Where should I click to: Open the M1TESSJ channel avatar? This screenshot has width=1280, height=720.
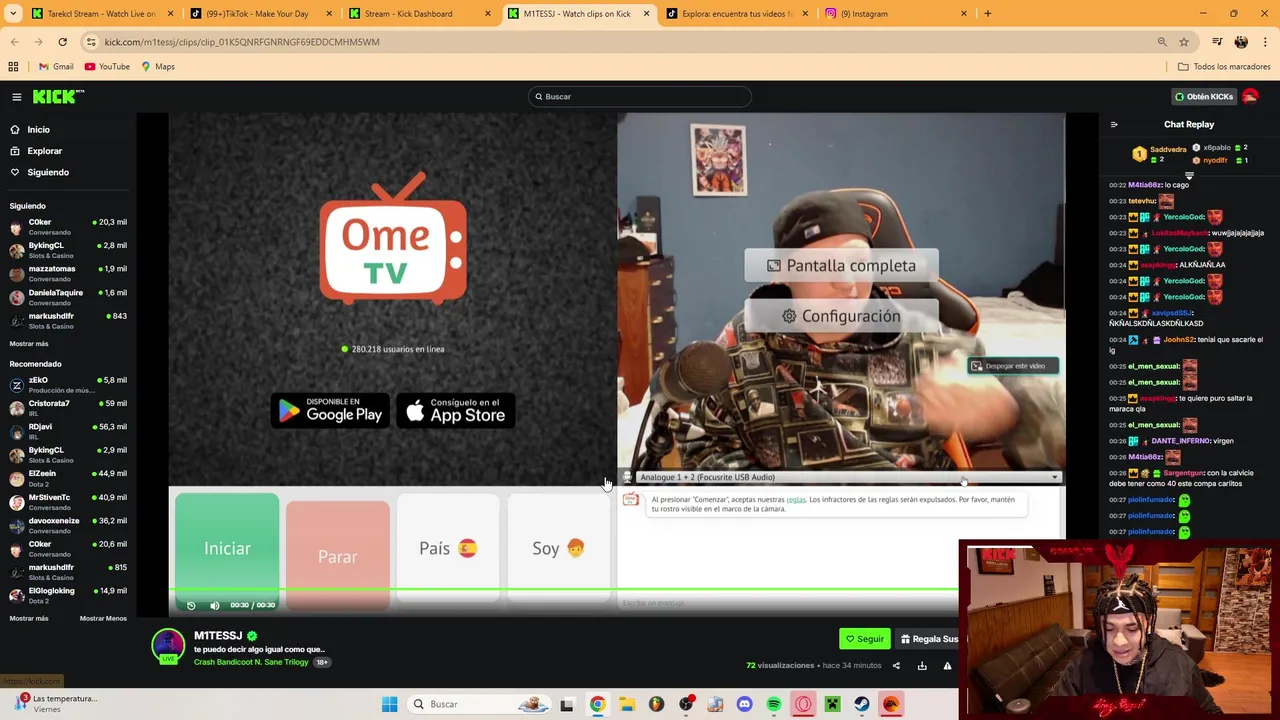click(168, 645)
